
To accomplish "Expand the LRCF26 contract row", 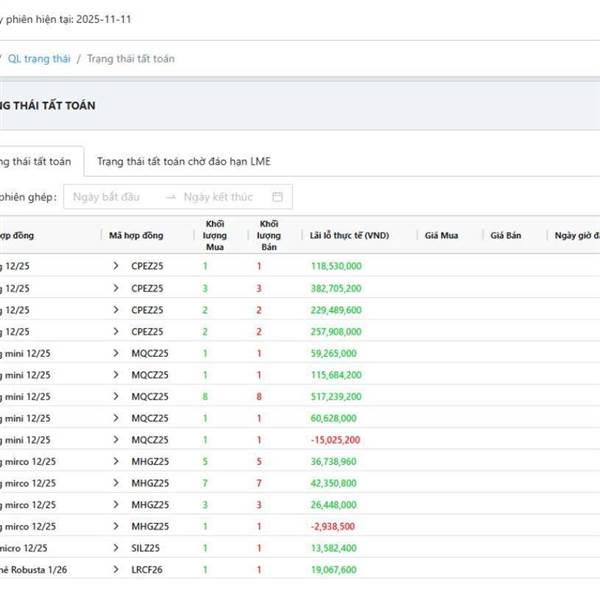I will pos(116,570).
